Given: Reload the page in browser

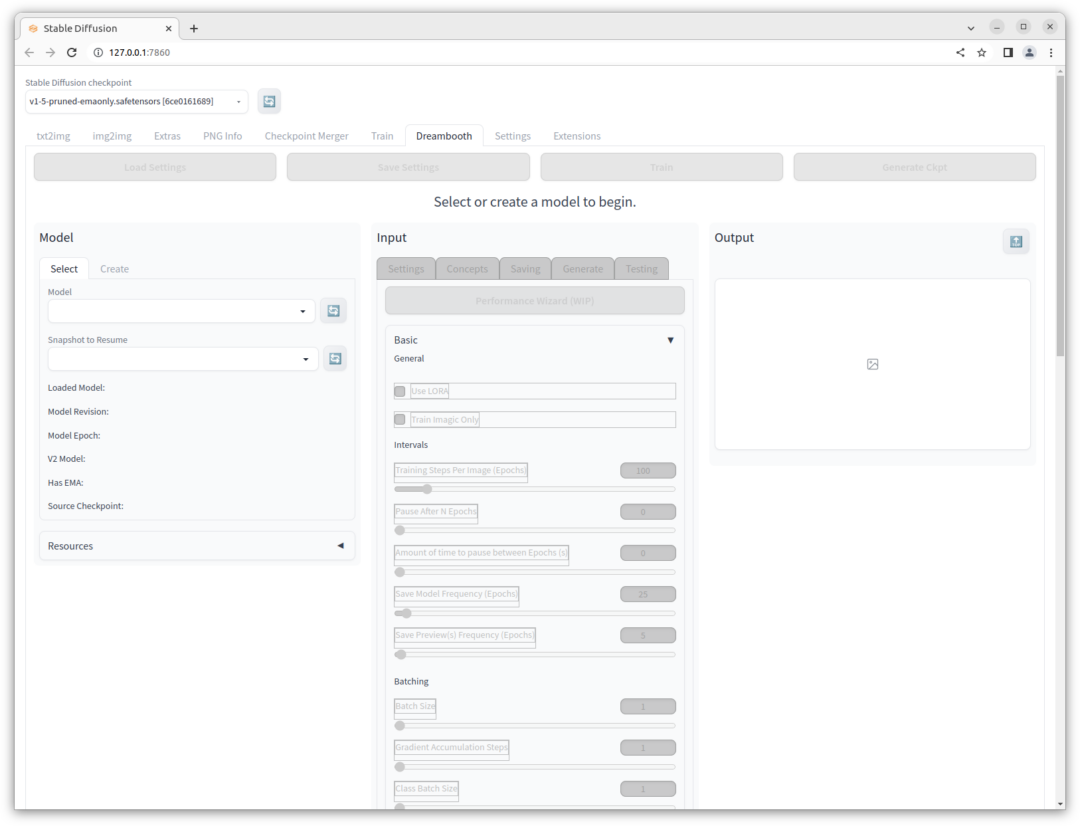Looking at the screenshot, I should (72, 53).
